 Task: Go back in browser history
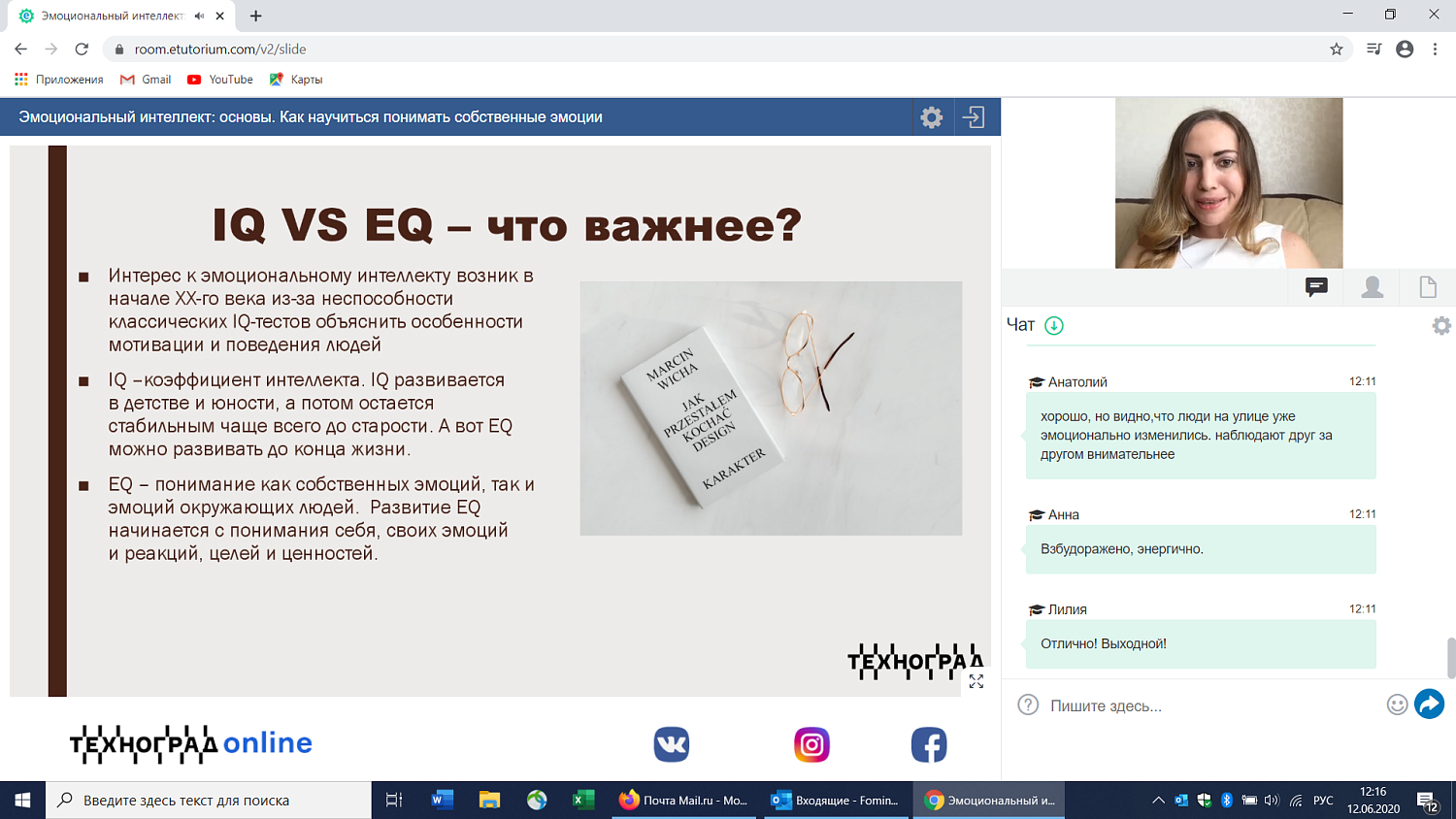21,49
